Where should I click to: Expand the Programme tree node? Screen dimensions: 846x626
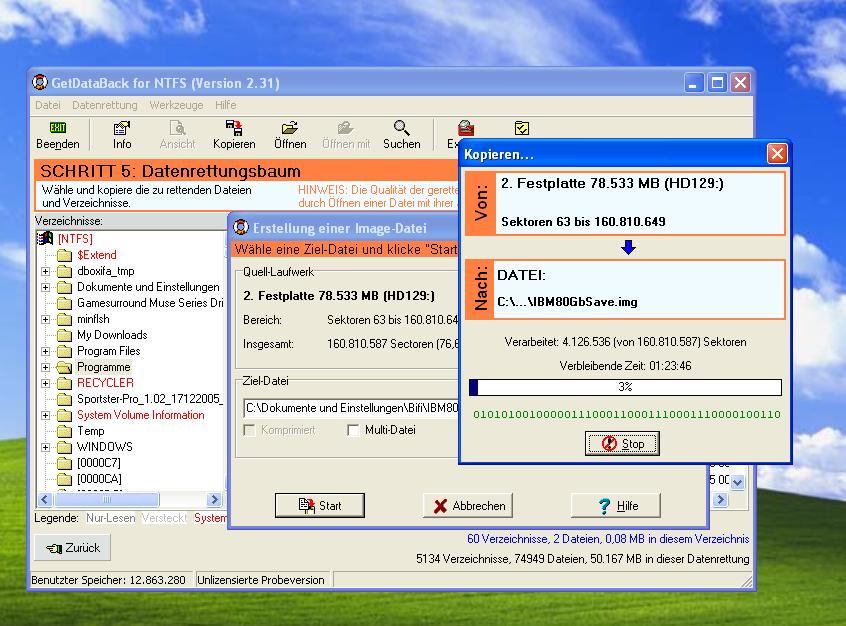[x=45, y=368]
